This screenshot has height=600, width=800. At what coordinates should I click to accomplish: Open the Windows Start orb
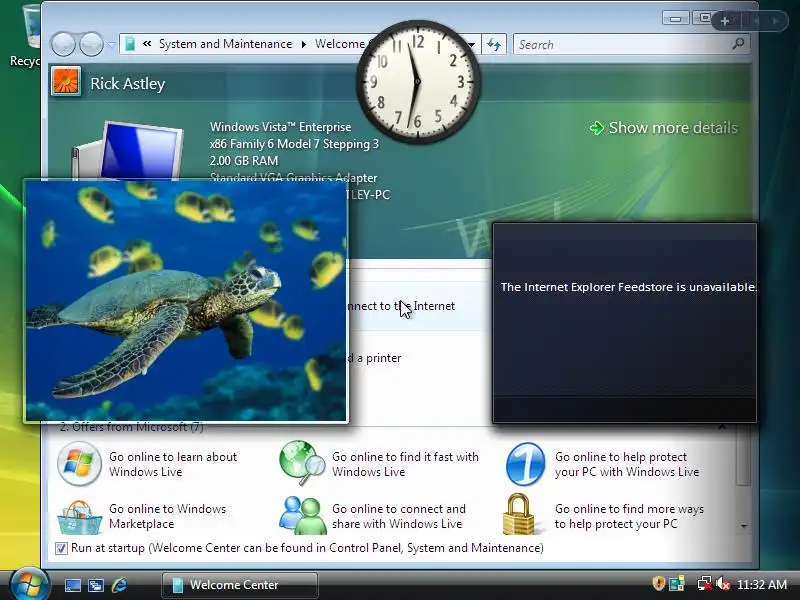click(x=30, y=584)
